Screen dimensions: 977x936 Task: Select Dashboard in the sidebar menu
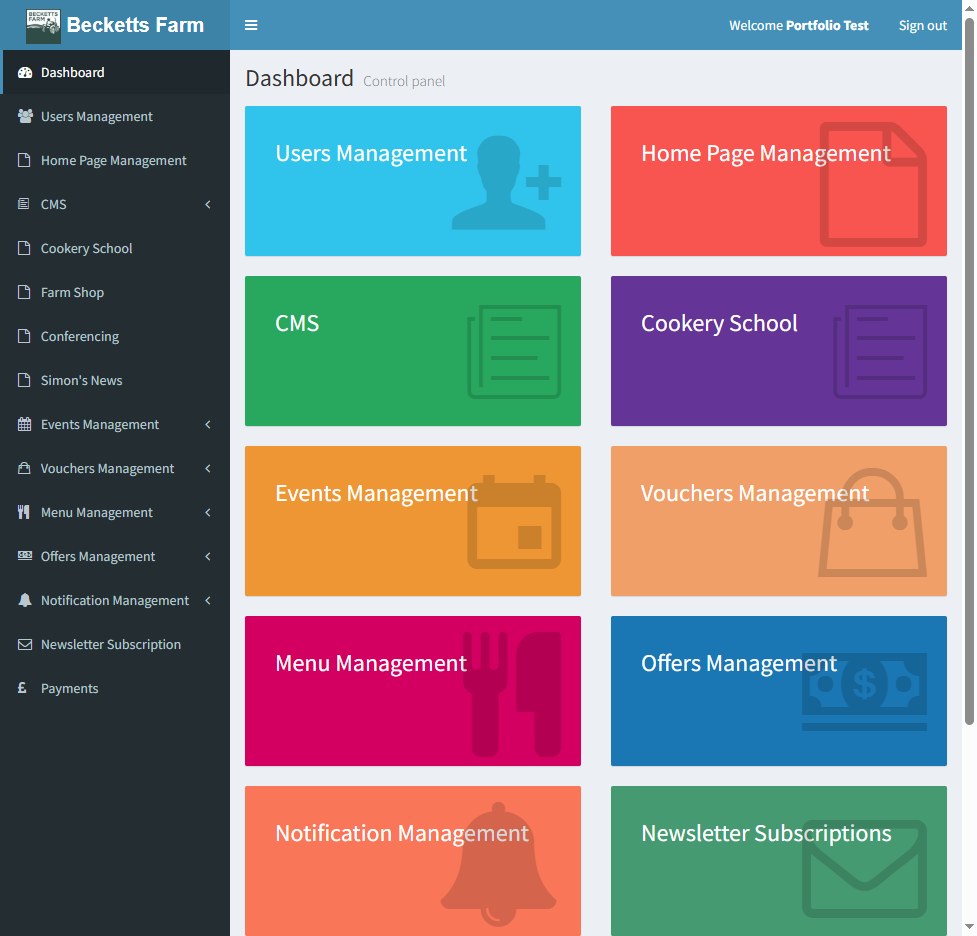[x=116, y=72]
